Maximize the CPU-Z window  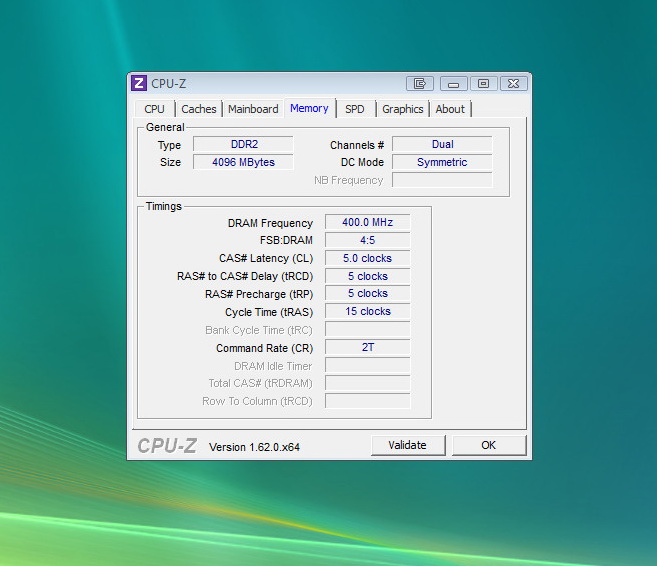coord(484,83)
